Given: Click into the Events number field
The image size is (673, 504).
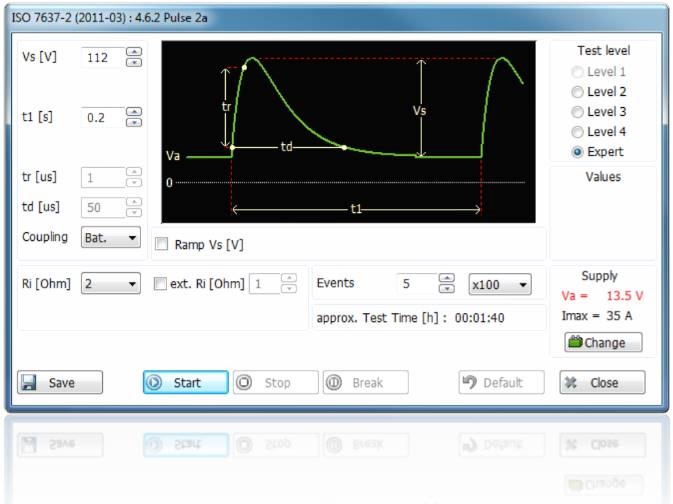Looking at the screenshot, I should coord(416,284).
